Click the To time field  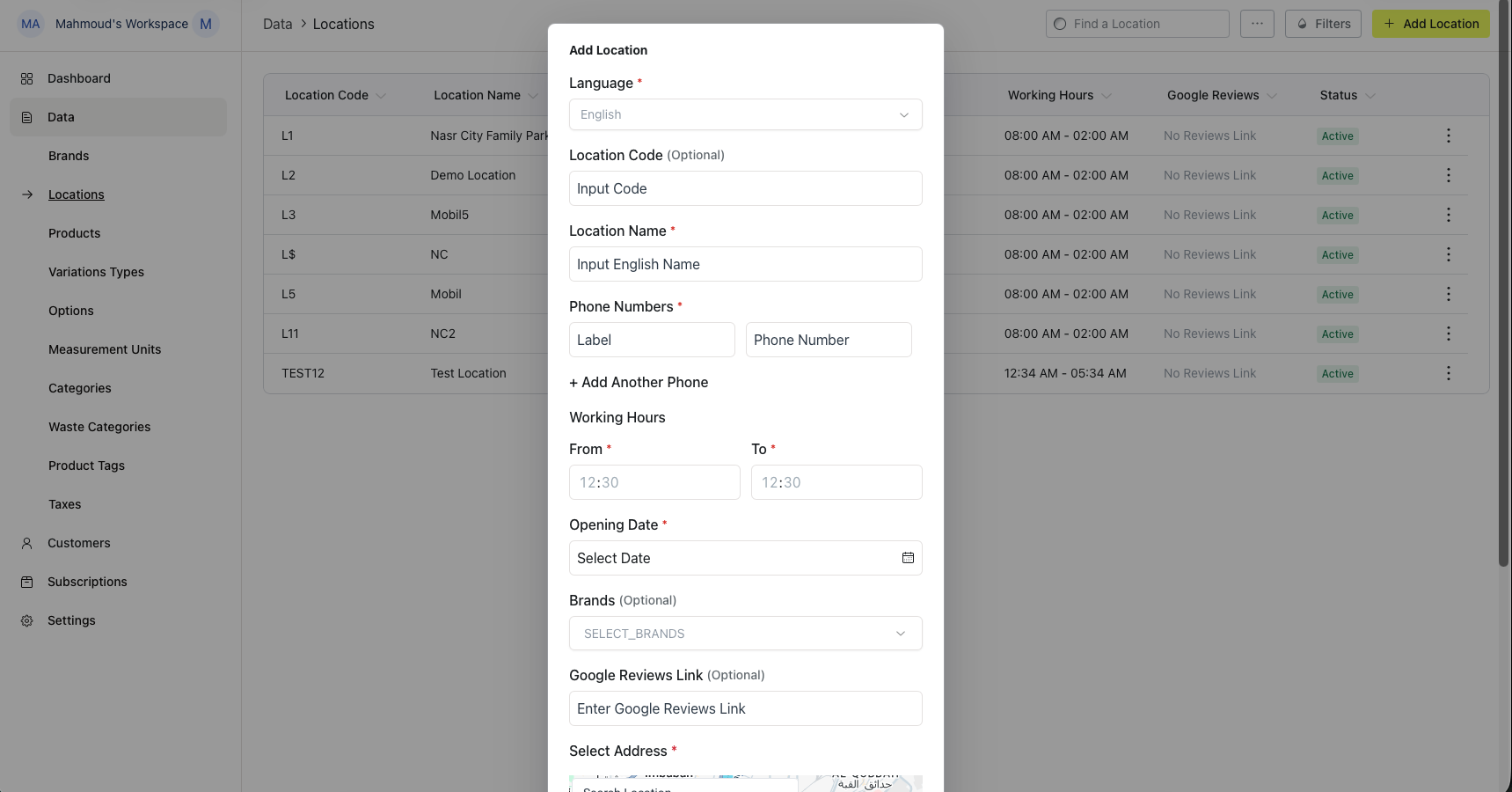[836, 482]
